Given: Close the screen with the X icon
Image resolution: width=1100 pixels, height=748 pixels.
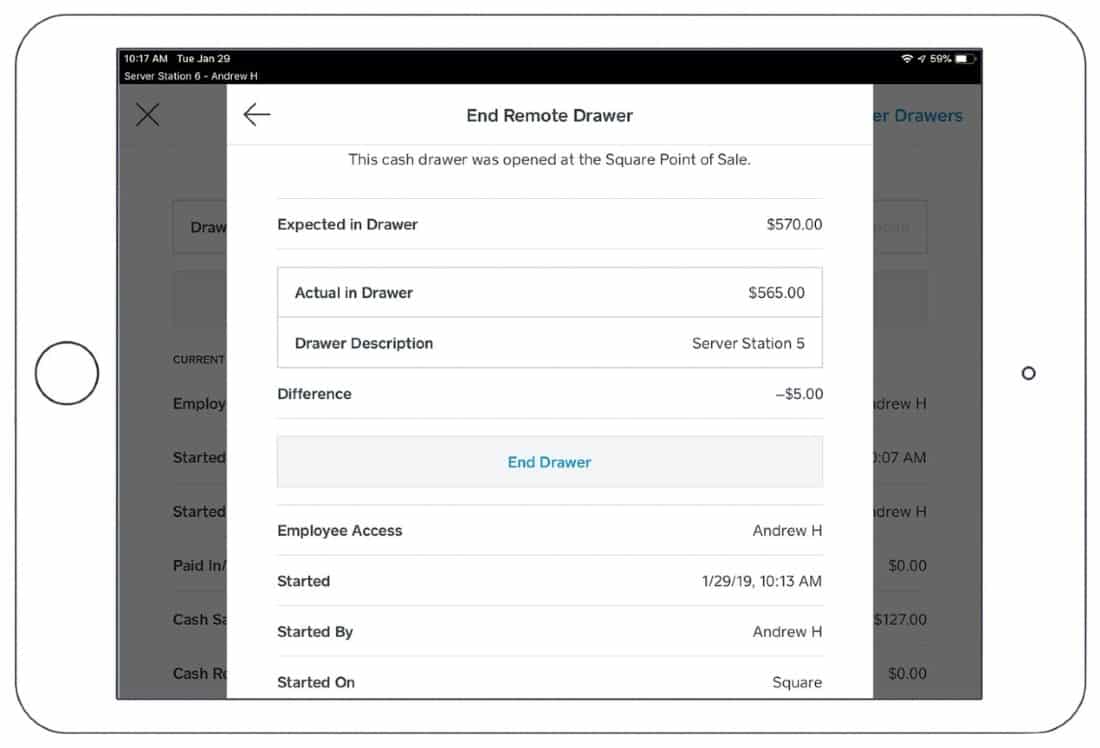Looking at the screenshot, I should [x=147, y=114].
